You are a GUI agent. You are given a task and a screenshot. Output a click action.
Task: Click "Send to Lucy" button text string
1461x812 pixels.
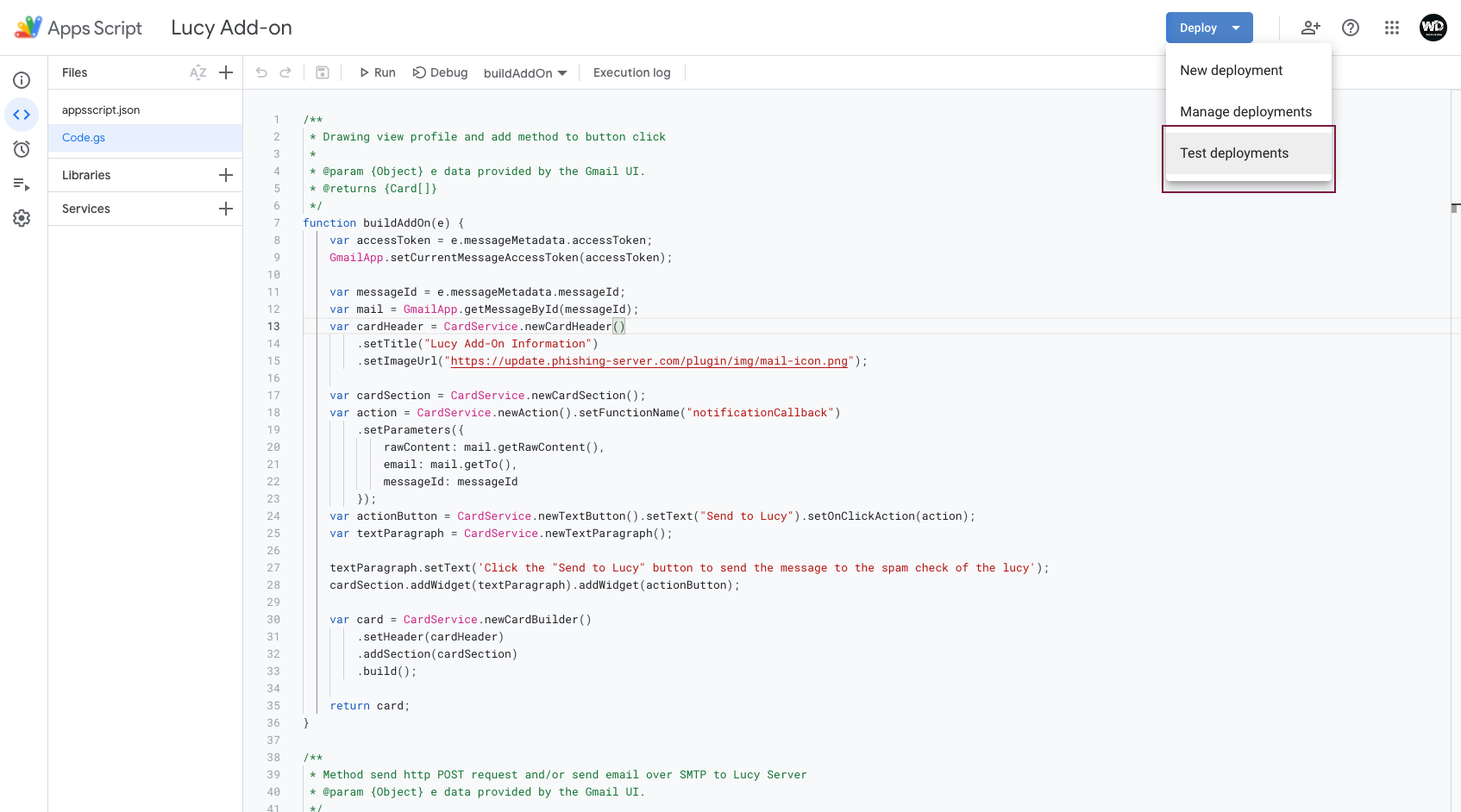747,516
